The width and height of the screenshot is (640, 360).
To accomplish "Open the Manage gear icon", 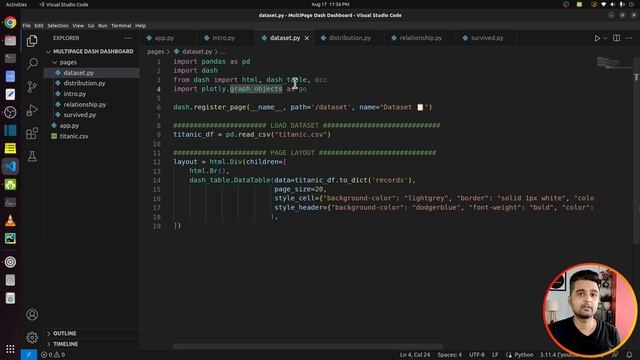I will pos(32,337).
